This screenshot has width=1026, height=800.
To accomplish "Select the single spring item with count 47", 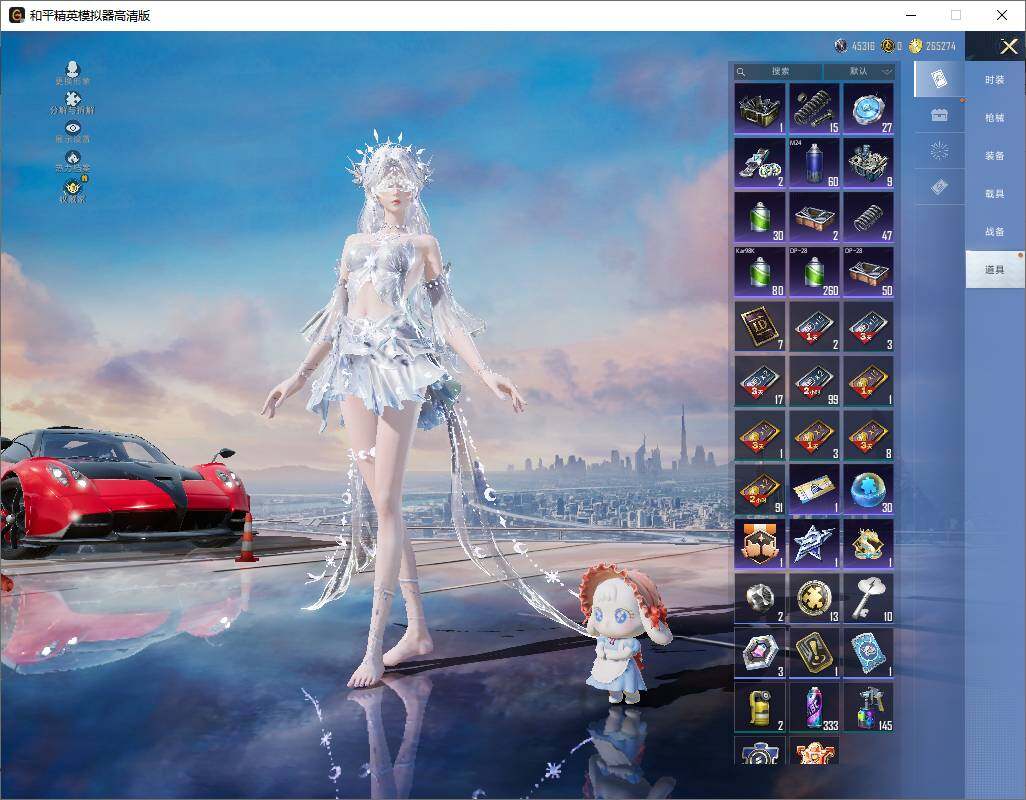I will pos(868,217).
